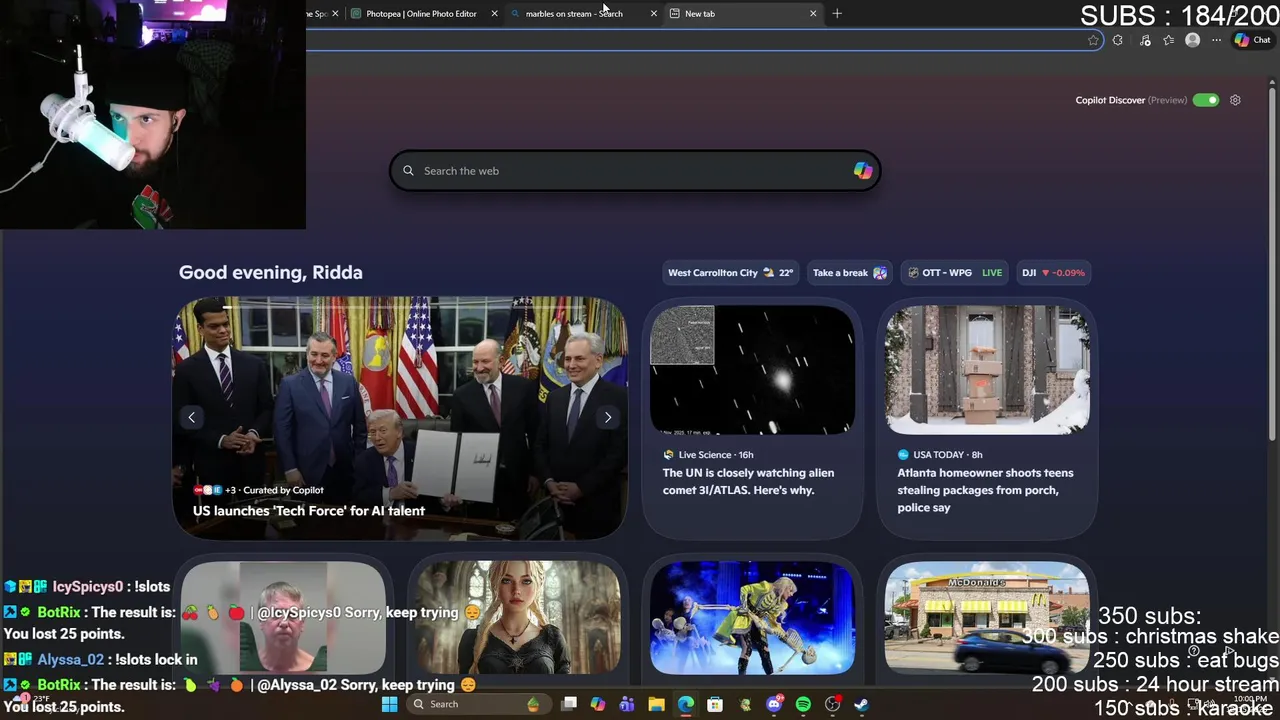This screenshot has width=1280, height=720.
Task: Switch to the Photopea Online Photo Editor tab
Action: click(x=420, y=14)
